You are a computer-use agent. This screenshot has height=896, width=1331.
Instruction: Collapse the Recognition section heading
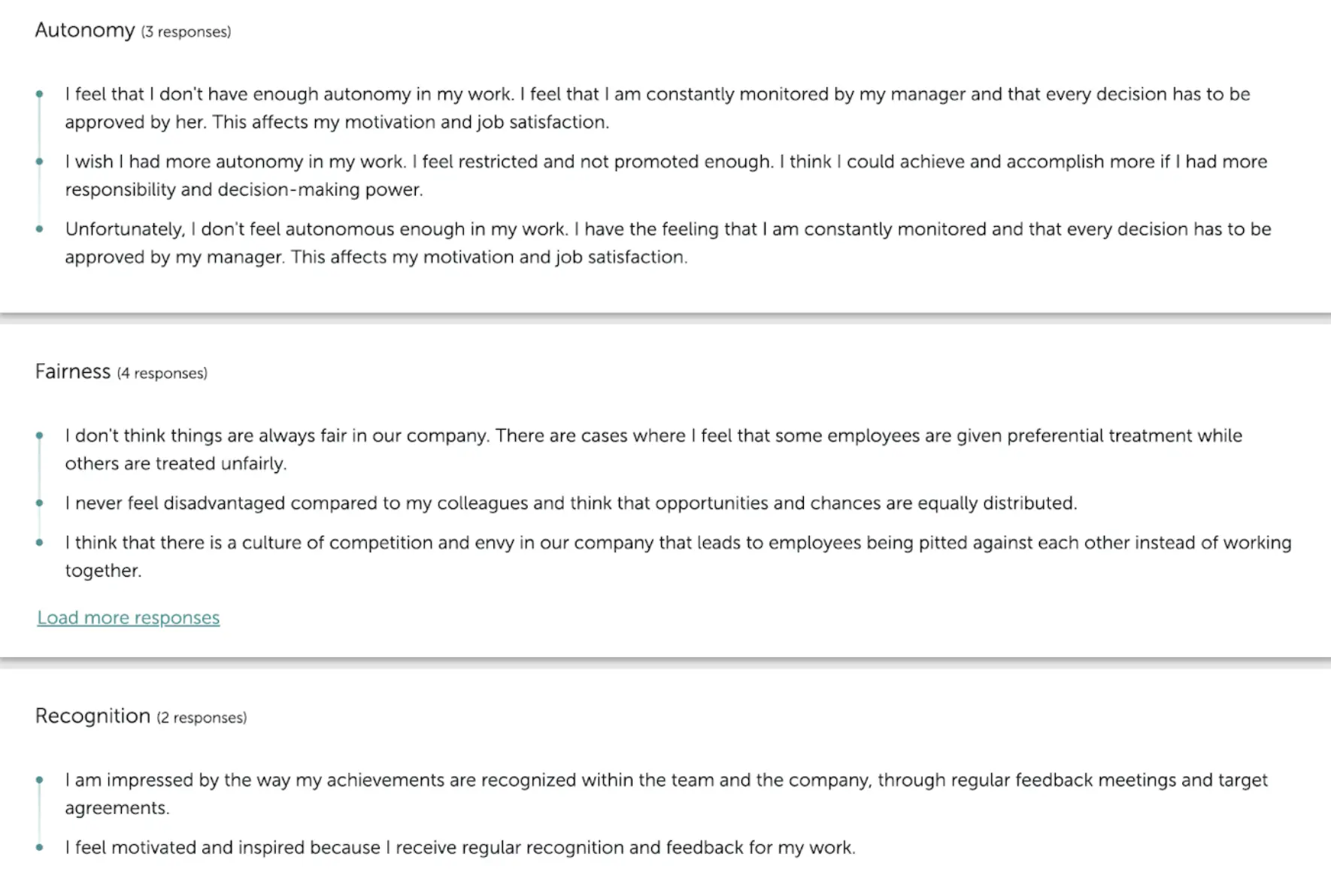tap(92, 716)
